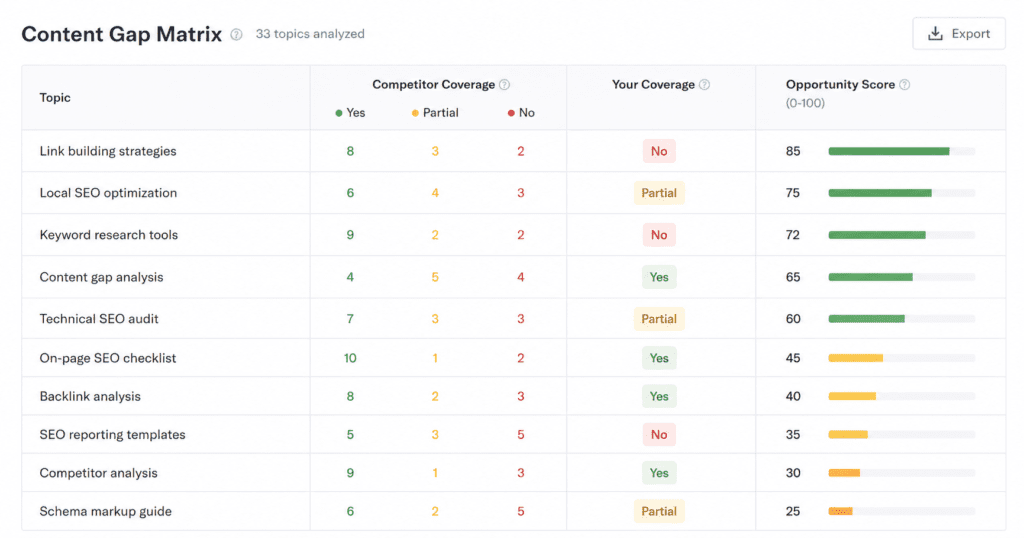Click yellow score bar for Backlink analysis
The height and width of the screenshot is (538, 1024).
(852, 397)
